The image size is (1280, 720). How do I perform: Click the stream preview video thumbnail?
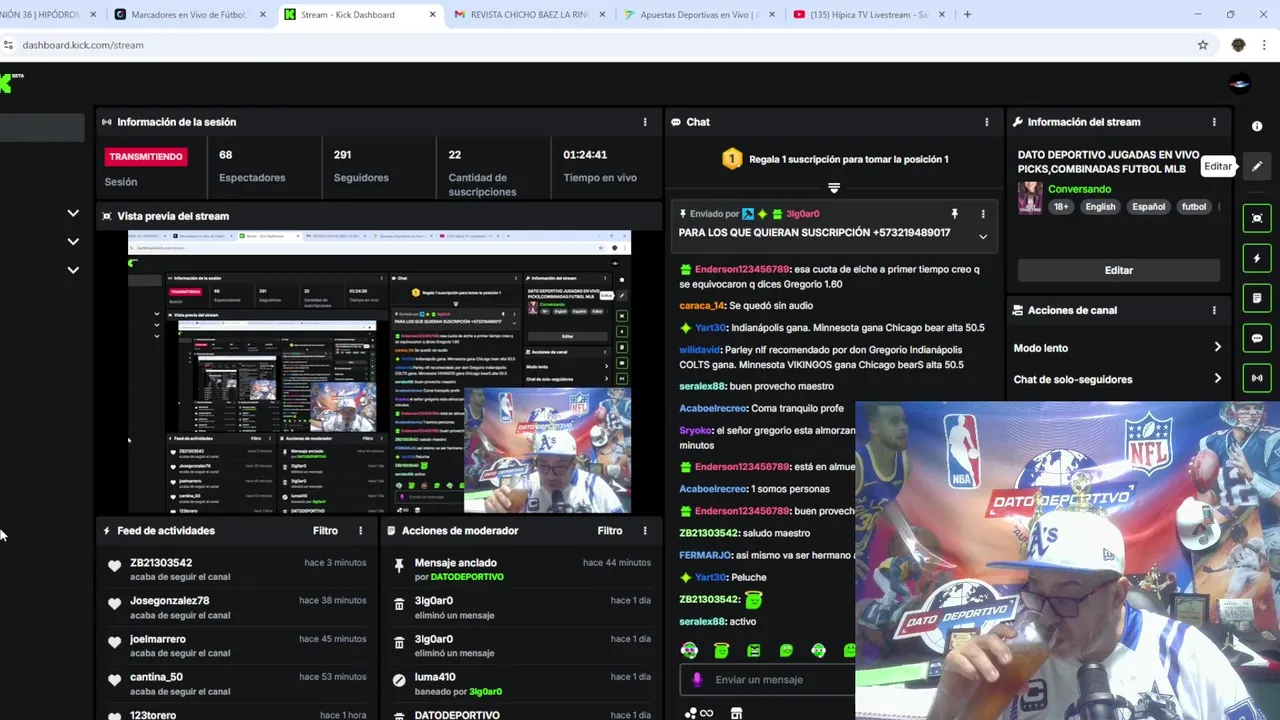point(379,372)
